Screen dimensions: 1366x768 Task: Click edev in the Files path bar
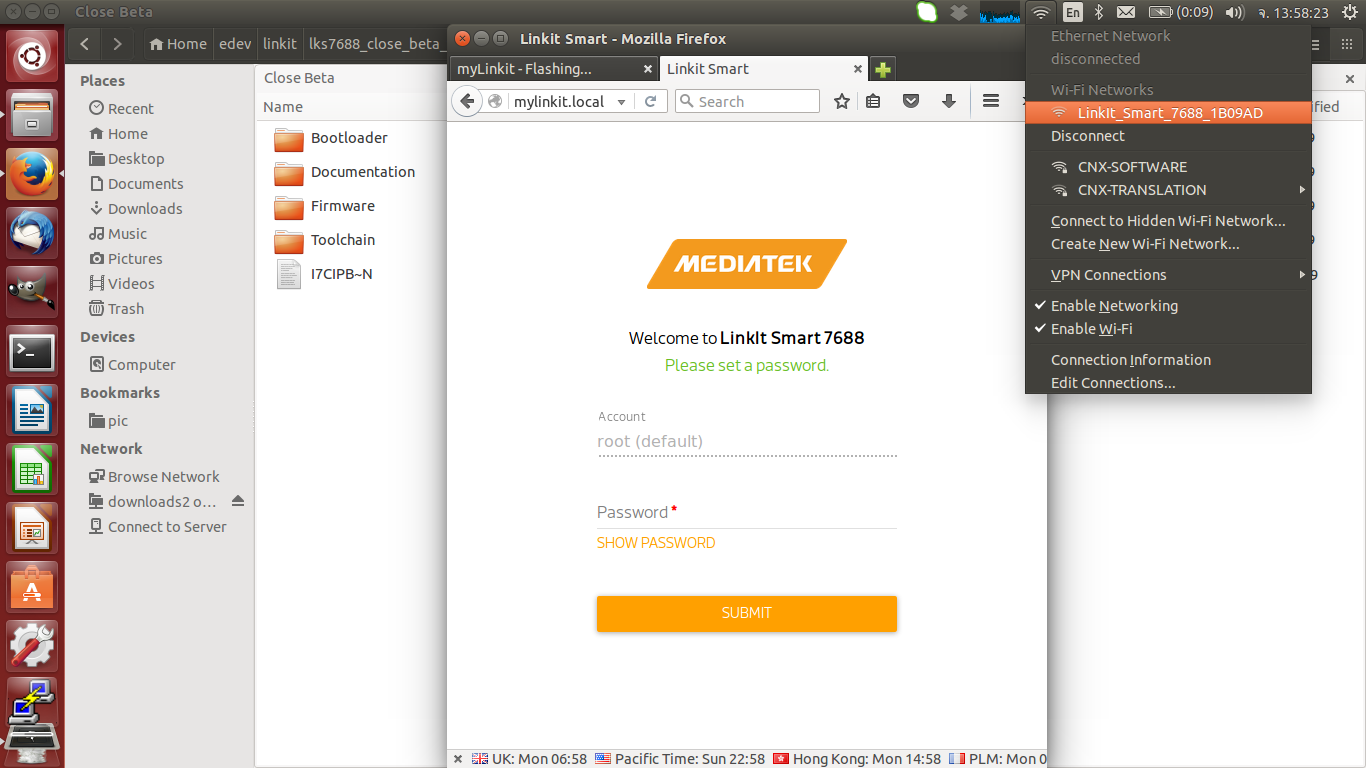coord(235,44)
